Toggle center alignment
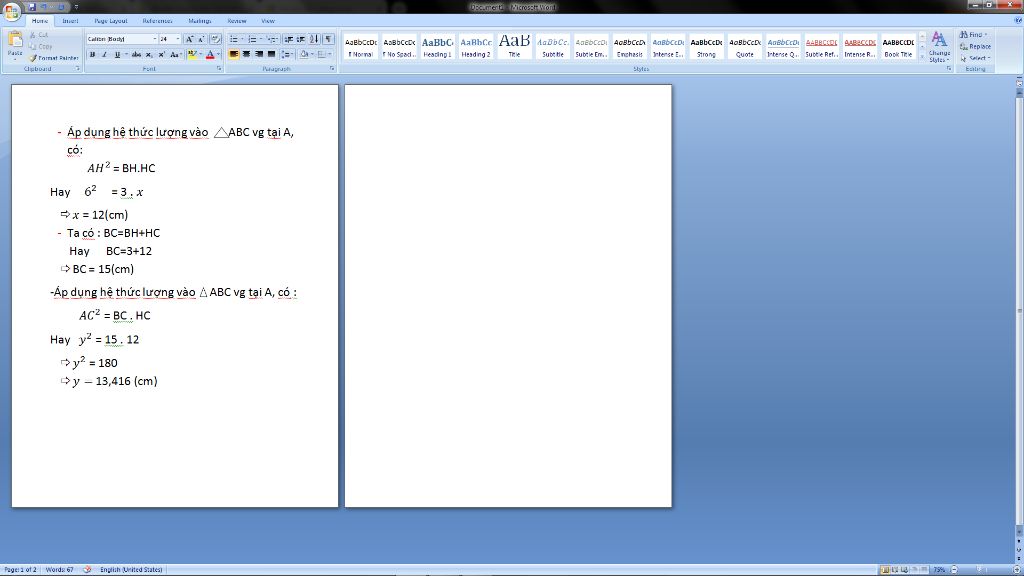The image size is (1024, 576). 246,55
